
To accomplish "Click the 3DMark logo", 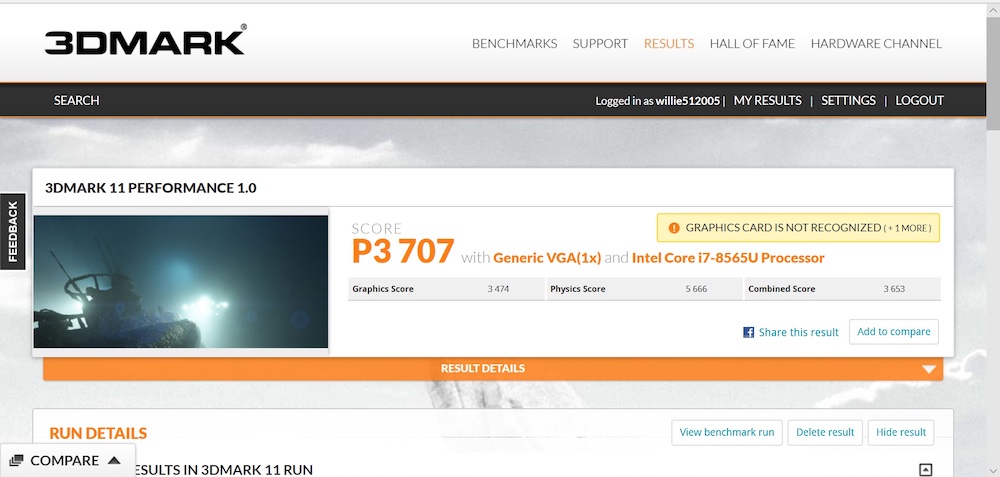I will (x=145, y=42).
